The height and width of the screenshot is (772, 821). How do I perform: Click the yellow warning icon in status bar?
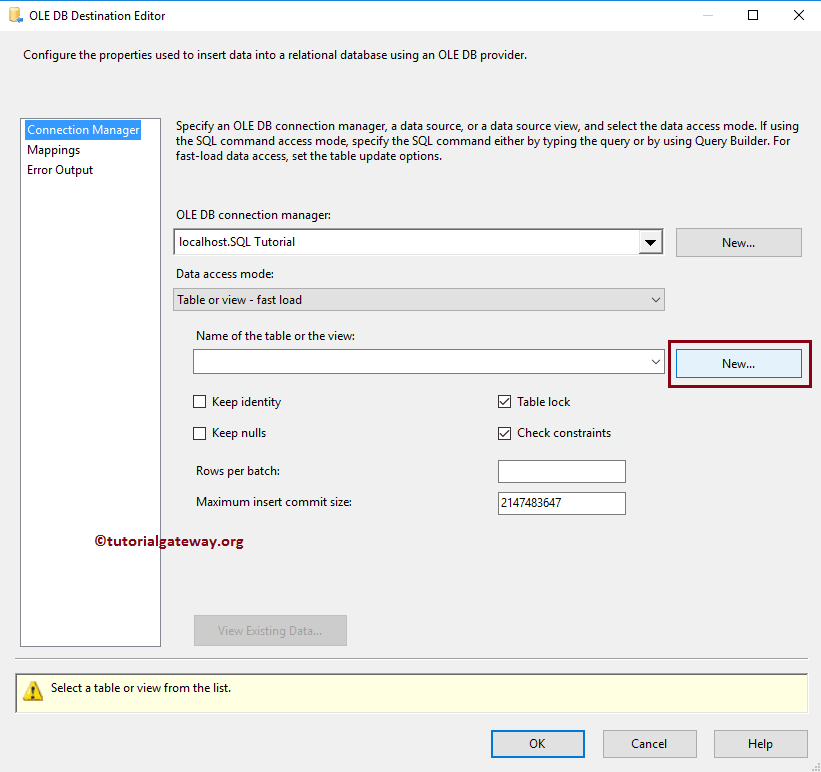[x=34, y=690]
